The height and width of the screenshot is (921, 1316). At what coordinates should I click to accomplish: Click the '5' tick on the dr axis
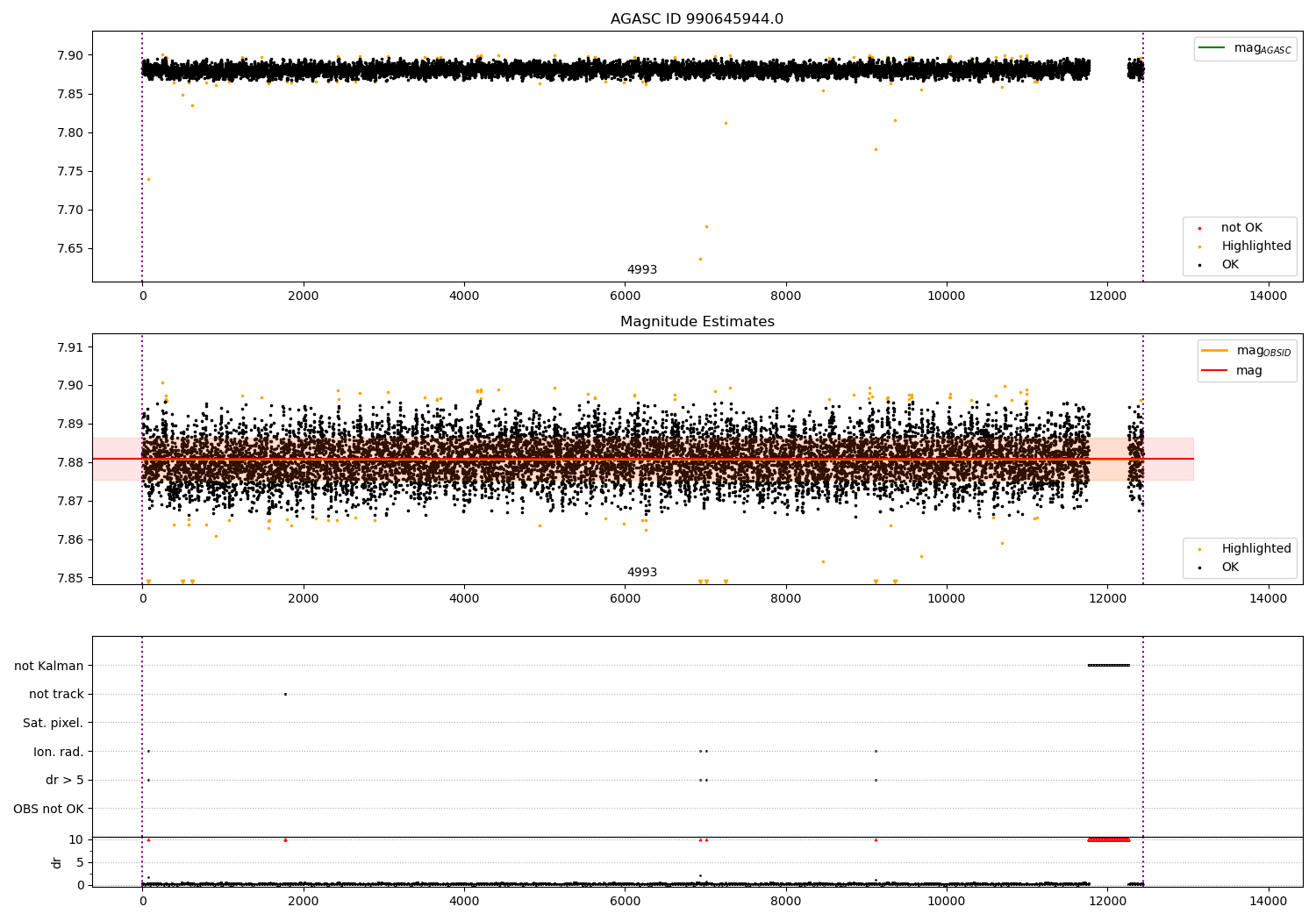[x=80, y=863]
